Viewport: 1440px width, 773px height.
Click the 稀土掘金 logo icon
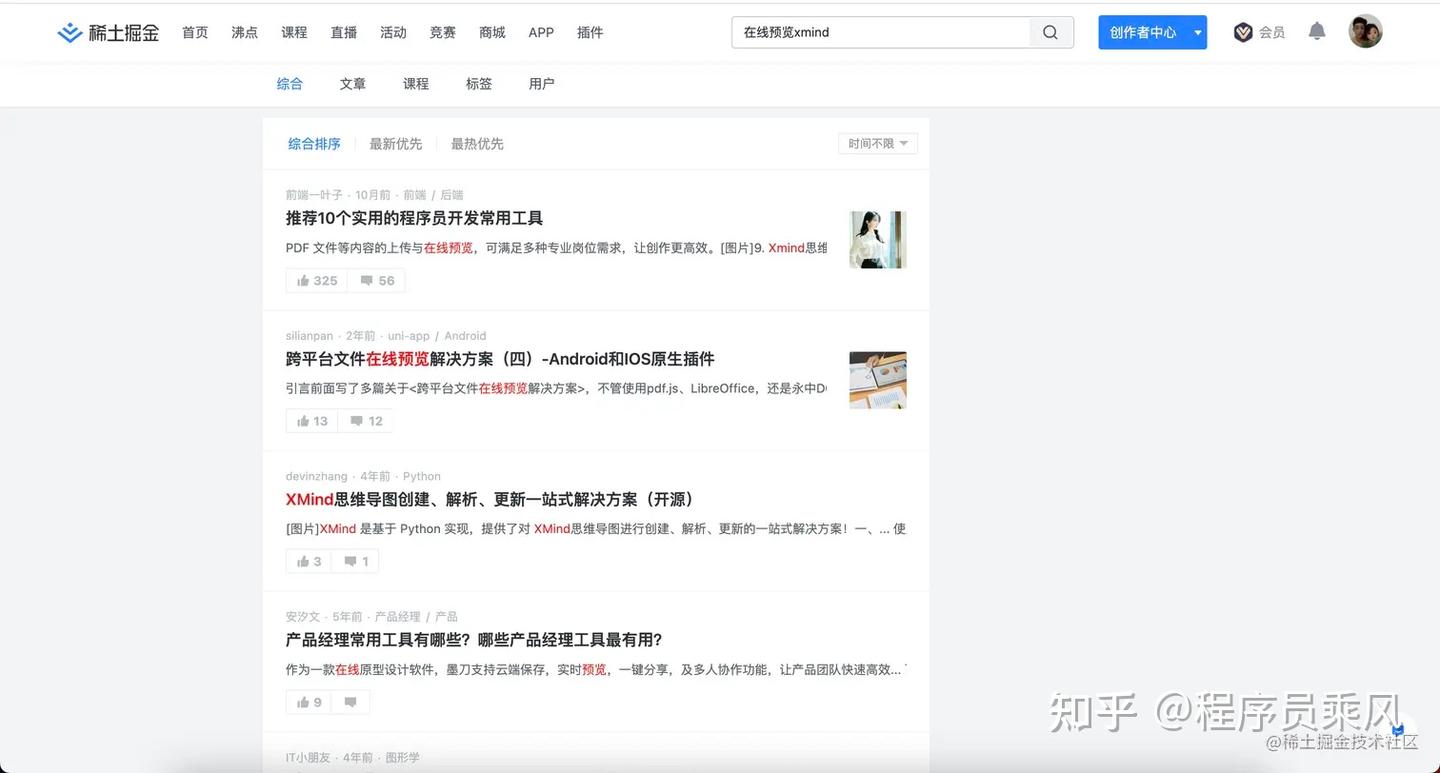(69, 31)
